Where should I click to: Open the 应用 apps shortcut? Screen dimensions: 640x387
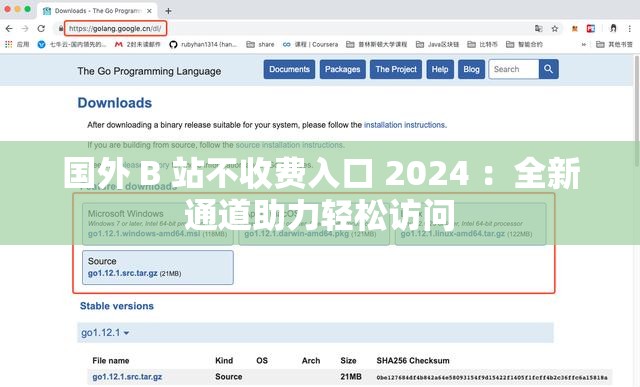(17, 44)
